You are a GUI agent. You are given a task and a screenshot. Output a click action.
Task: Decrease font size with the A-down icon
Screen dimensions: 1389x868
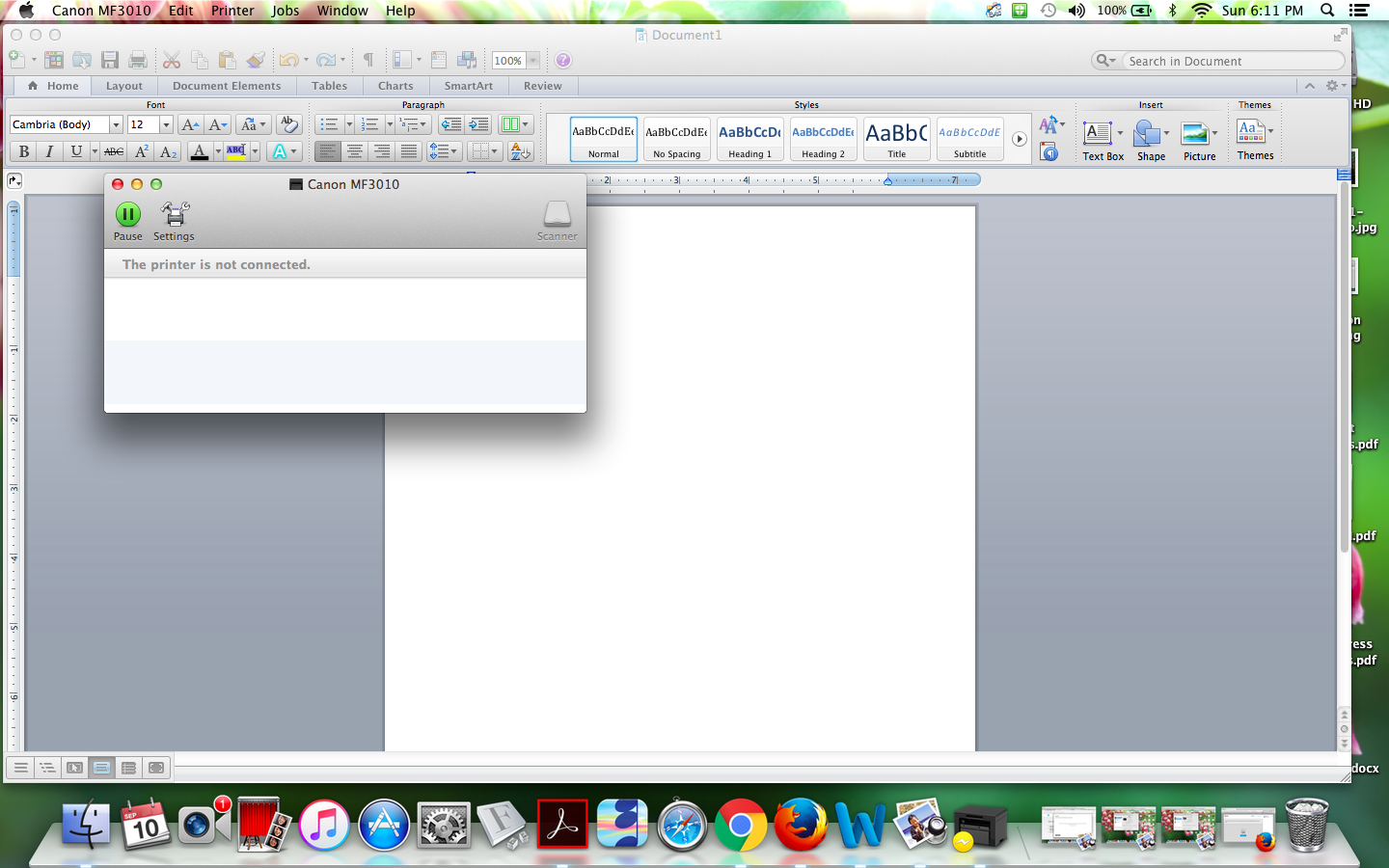pyautogui.click(x=218, y=124)
